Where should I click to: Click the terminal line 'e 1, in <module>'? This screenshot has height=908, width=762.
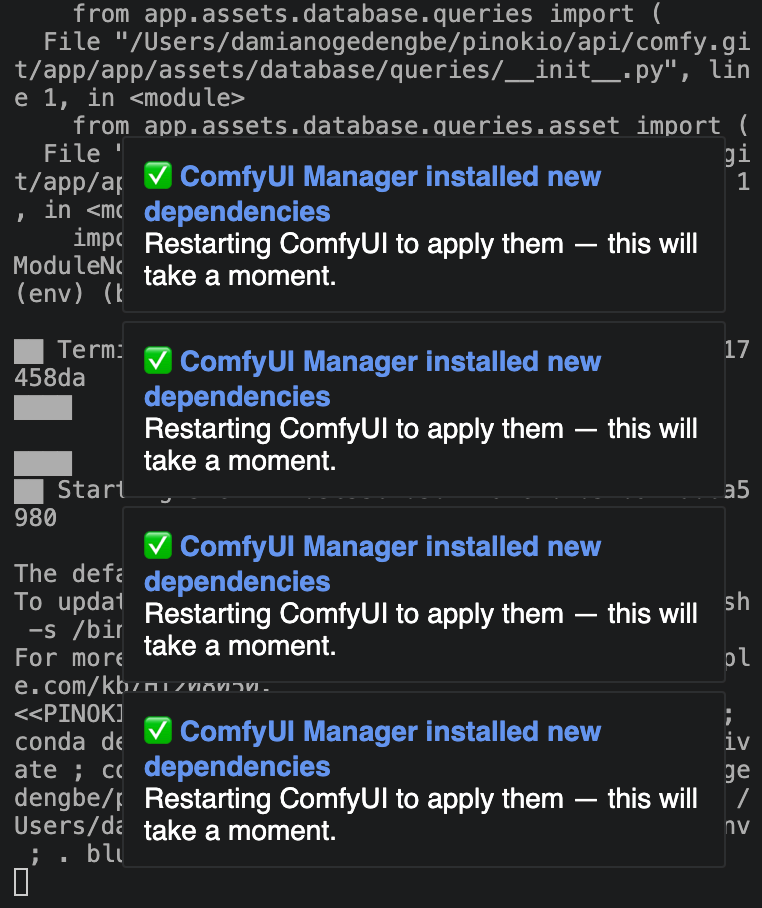coord(130,97)
